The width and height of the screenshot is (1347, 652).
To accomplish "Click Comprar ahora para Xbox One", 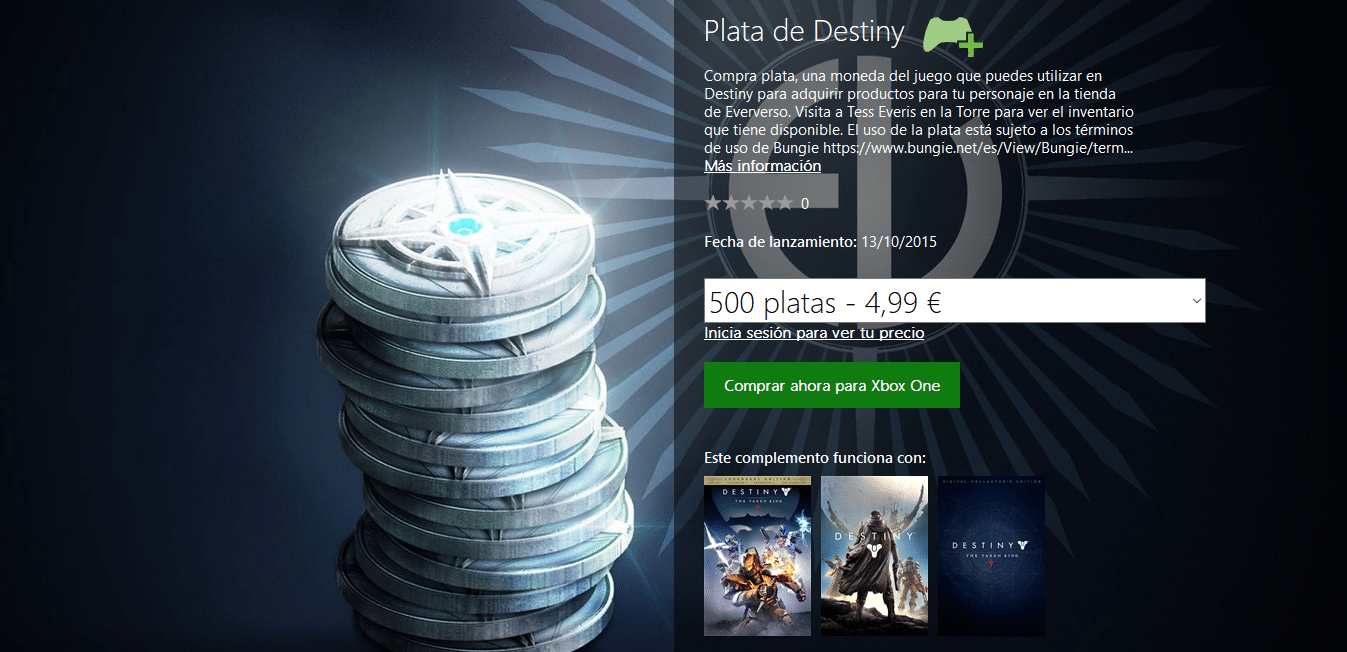I will tap(832, 385).
